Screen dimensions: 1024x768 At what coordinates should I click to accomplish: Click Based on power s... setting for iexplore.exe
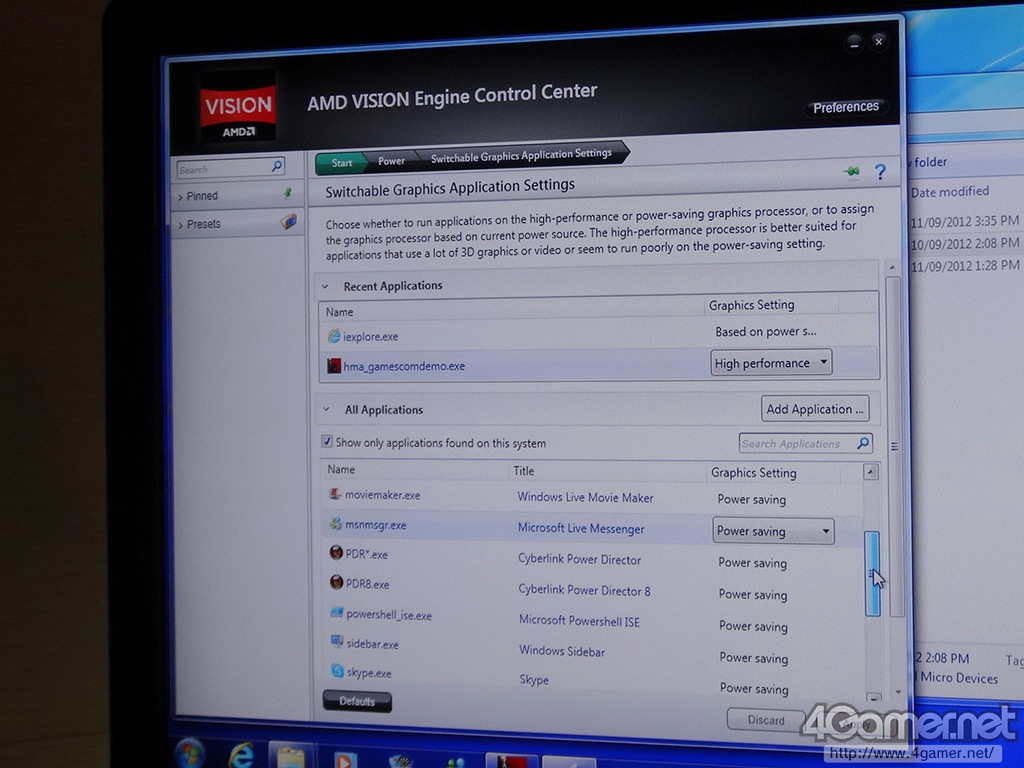[x=765, y=332]
